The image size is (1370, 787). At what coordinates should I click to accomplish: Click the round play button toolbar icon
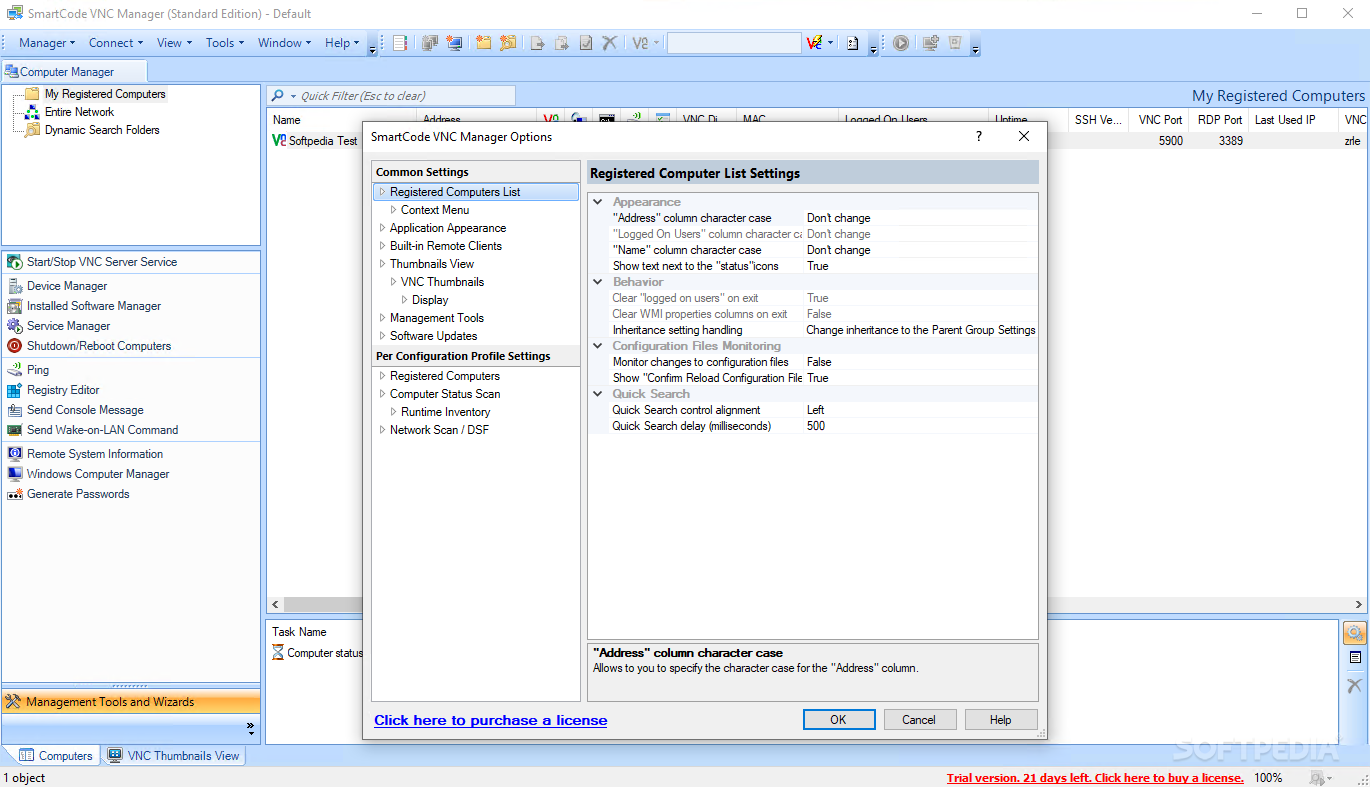pos(901,43)
